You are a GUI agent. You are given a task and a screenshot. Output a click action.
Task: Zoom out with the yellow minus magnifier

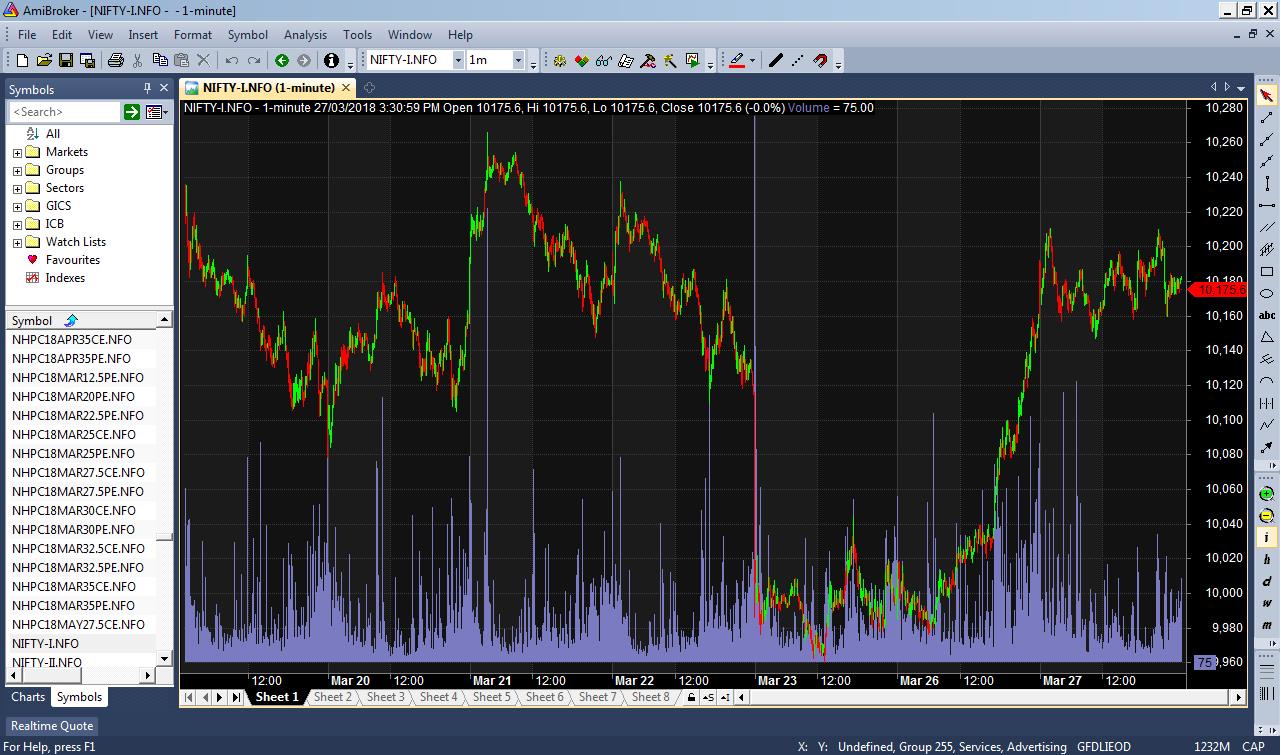pos(1267,516)
